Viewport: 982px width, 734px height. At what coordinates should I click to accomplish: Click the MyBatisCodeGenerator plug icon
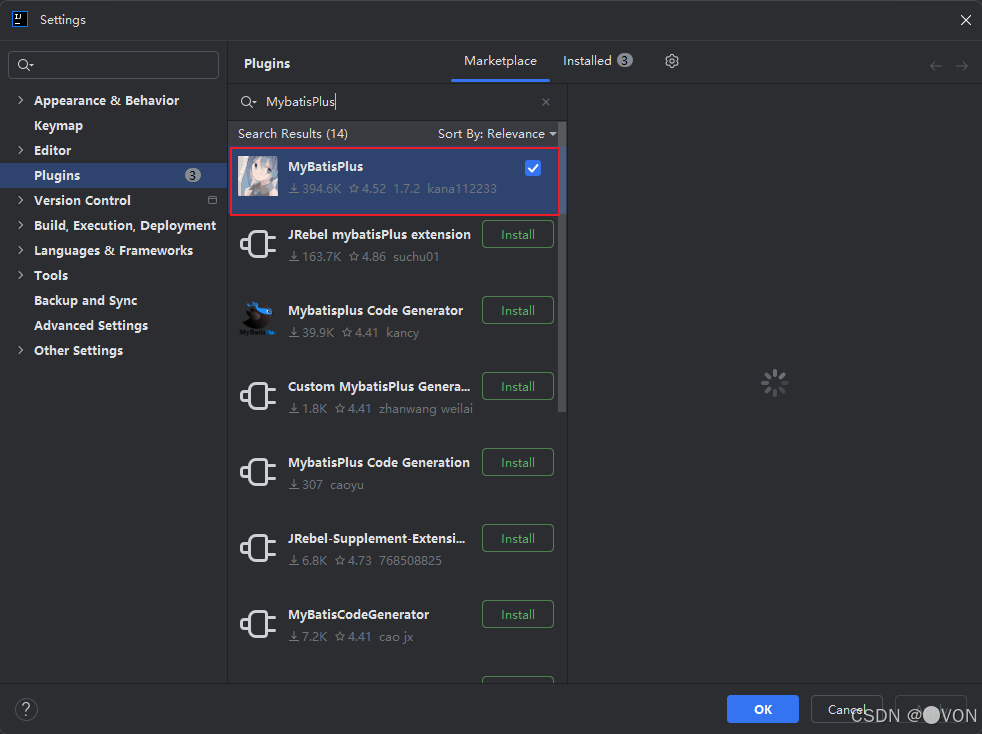click(x=258, y=624)
